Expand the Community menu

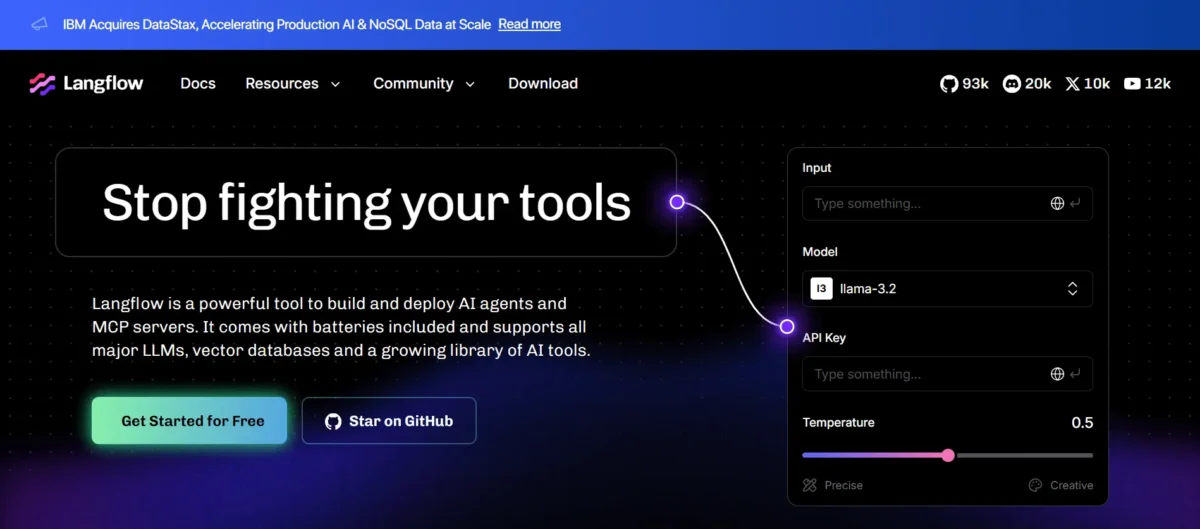(424, 84)
